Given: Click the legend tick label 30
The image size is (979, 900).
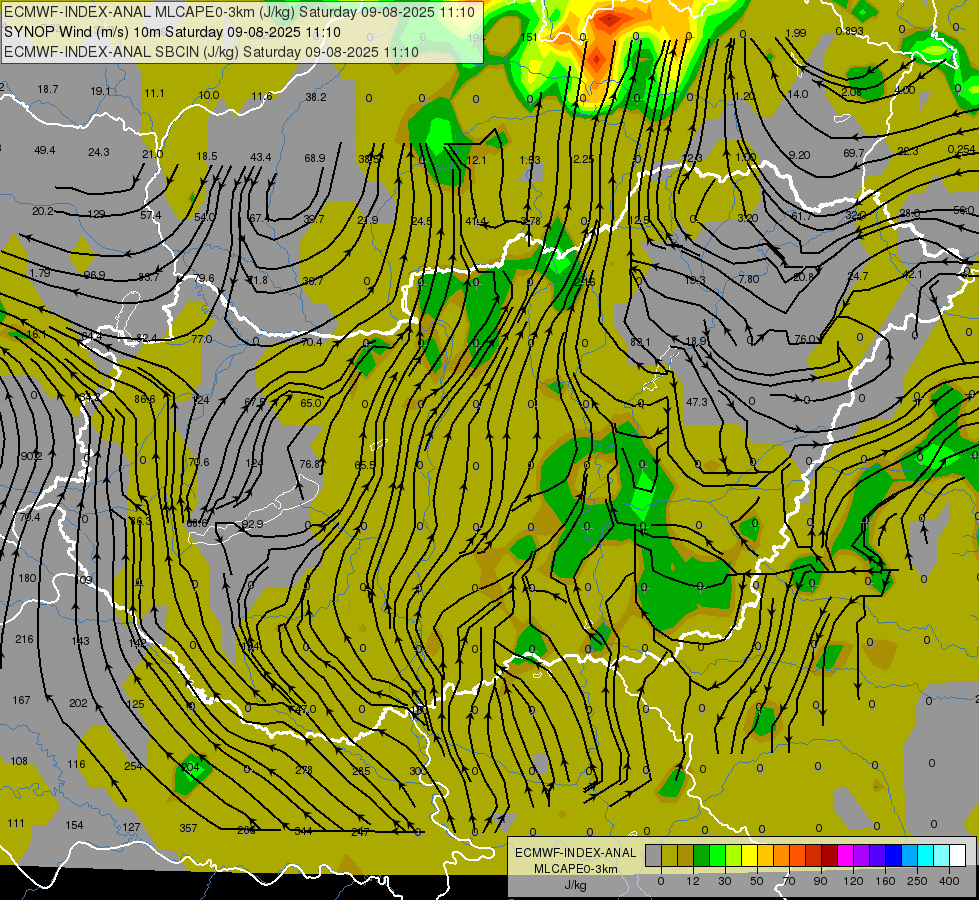Looking at the screenshot, I should (x=724, y=881).
